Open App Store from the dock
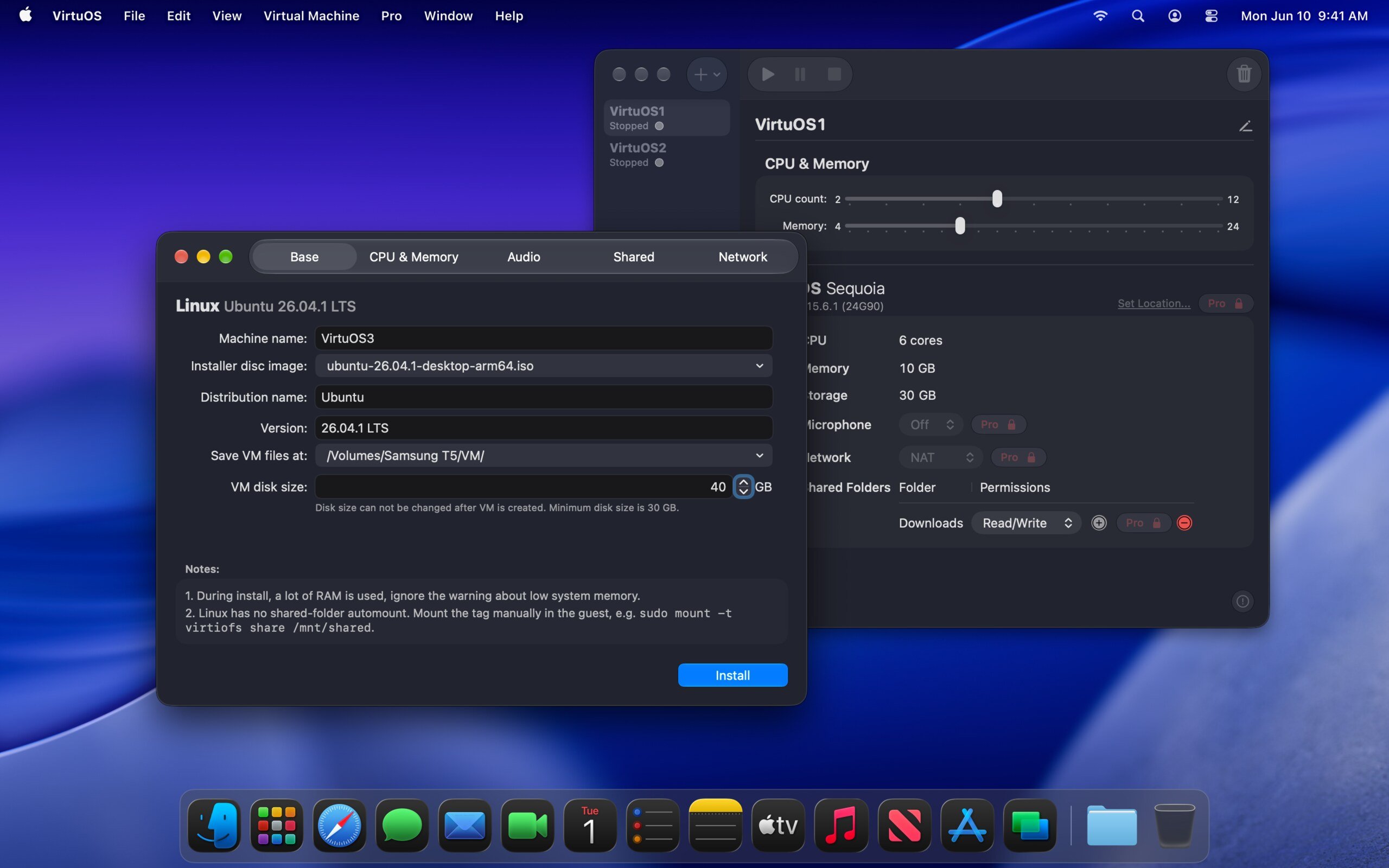Image resolution: width=1389 pixels, height=868 pixels. [967, 825]
